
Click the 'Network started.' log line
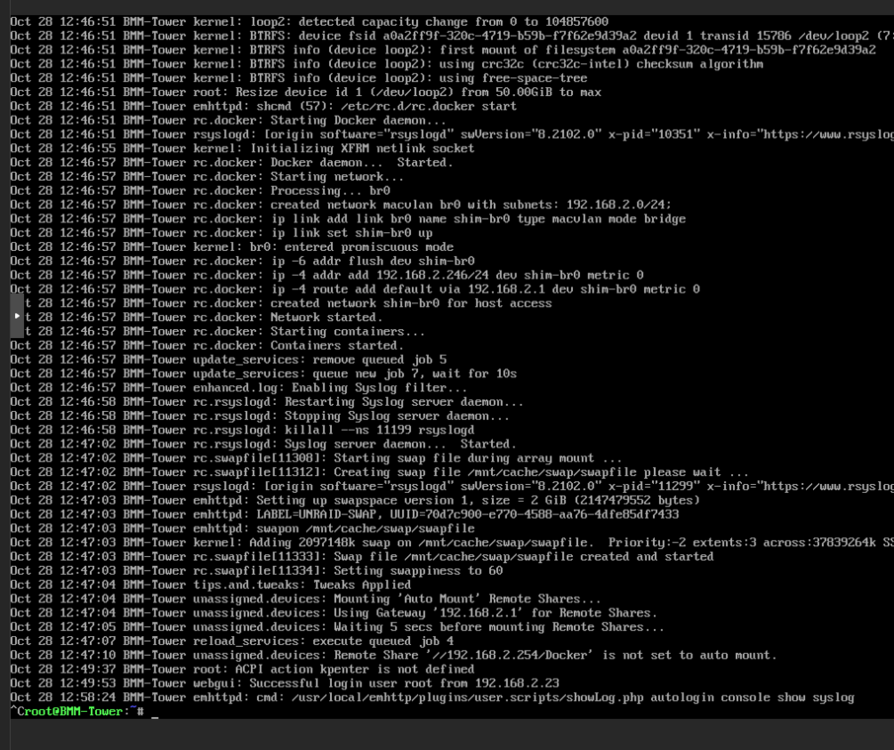[x=203, y=317]
